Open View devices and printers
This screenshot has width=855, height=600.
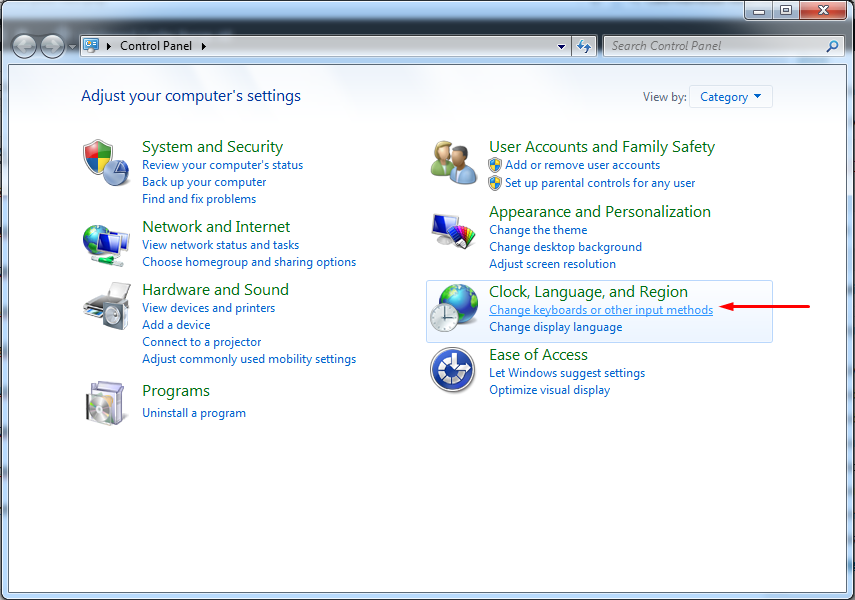[x=209, y=308]
